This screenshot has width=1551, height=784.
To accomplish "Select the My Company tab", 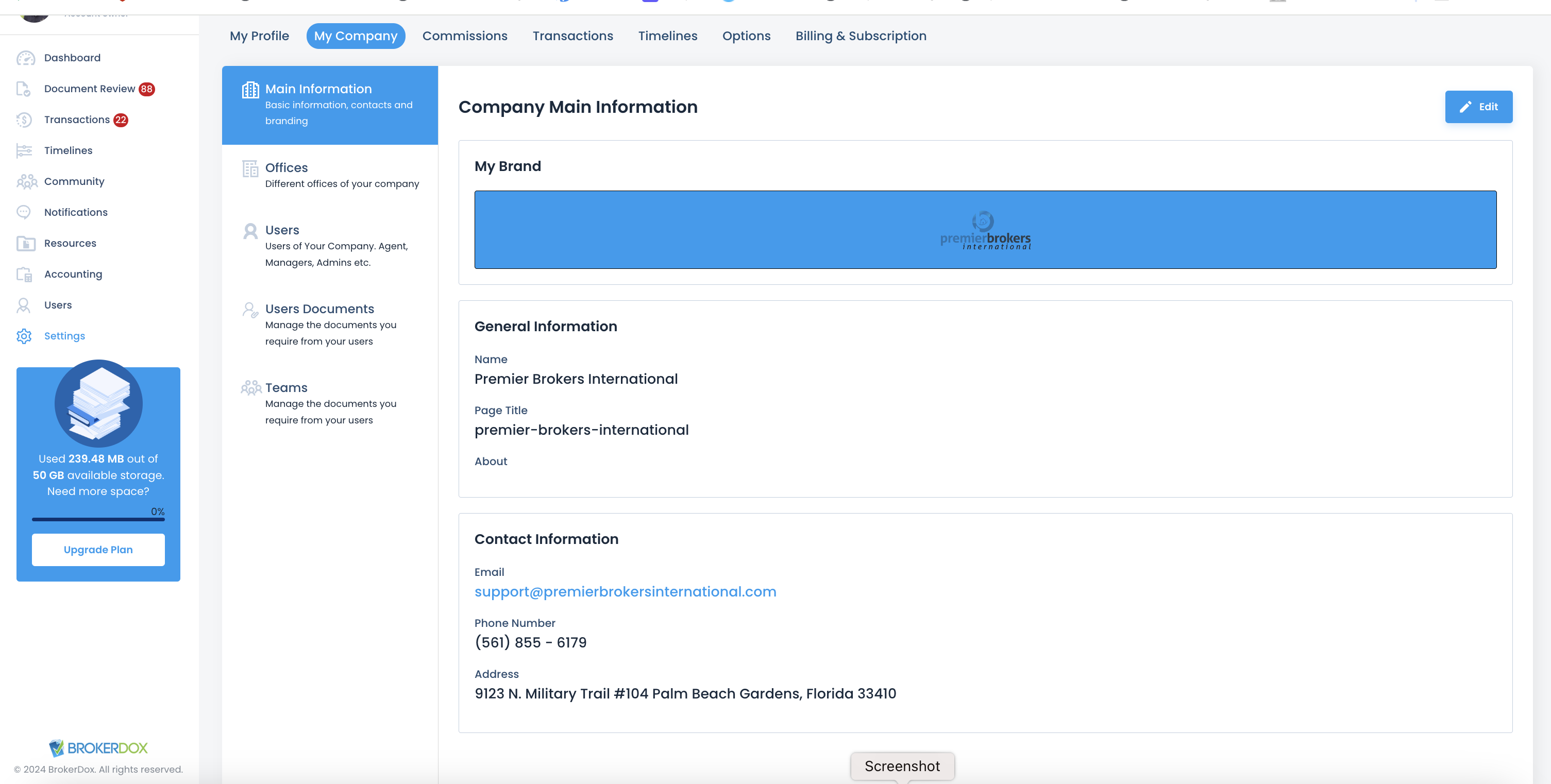I will click(356, 36).
